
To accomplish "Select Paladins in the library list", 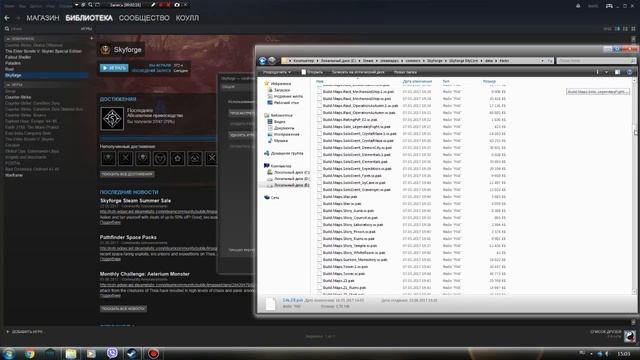I will [x=13, y=63].
